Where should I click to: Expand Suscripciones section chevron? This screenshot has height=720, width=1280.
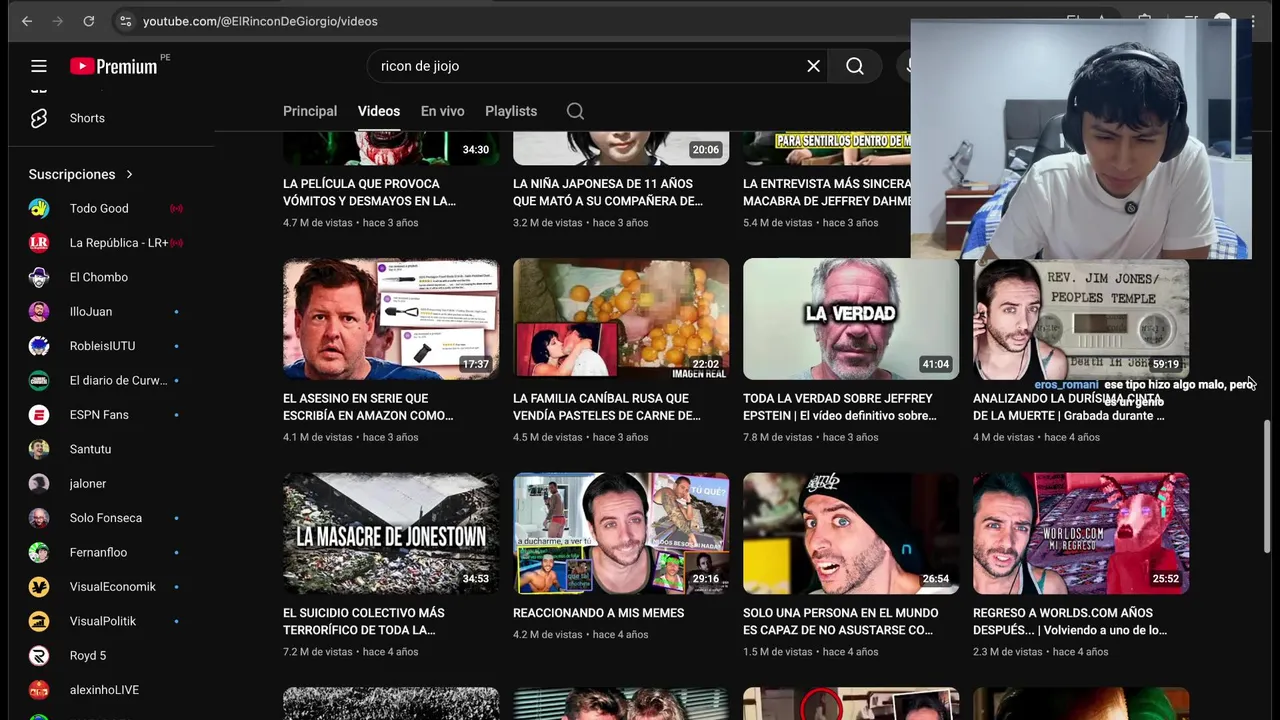129,174
